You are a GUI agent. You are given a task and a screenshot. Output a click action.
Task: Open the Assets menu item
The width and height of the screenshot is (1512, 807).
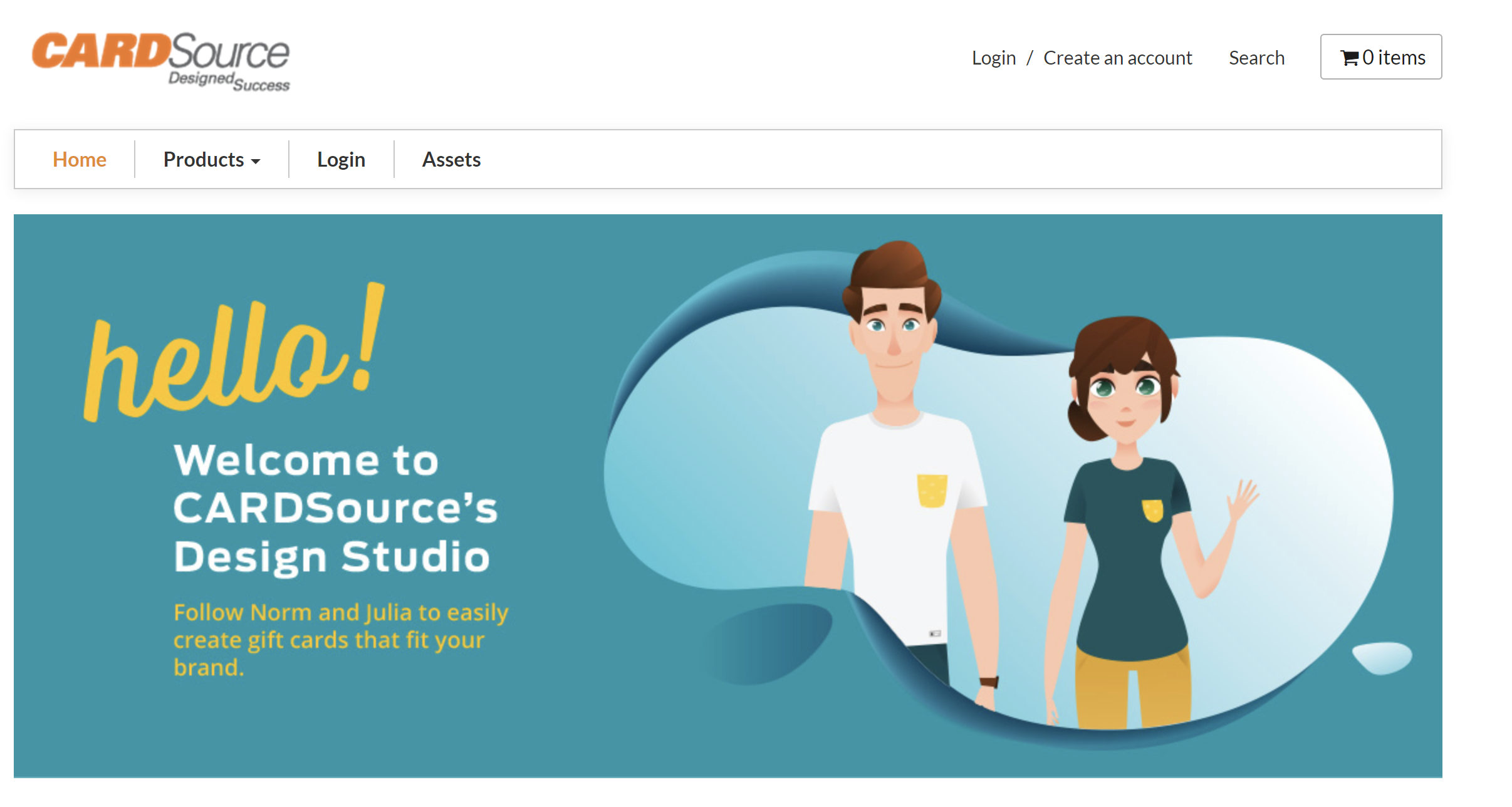click(x=451, y=159)
